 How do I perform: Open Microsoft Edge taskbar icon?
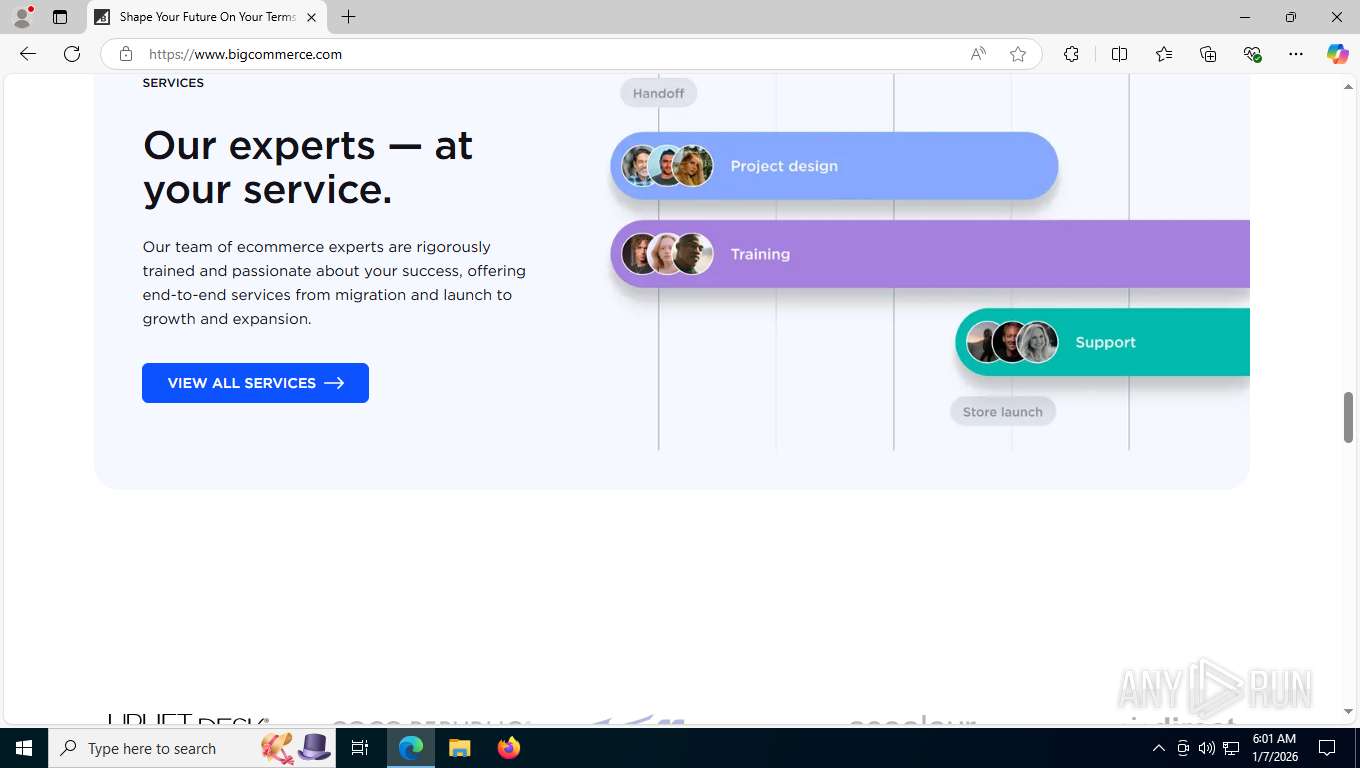click(411, 748)
